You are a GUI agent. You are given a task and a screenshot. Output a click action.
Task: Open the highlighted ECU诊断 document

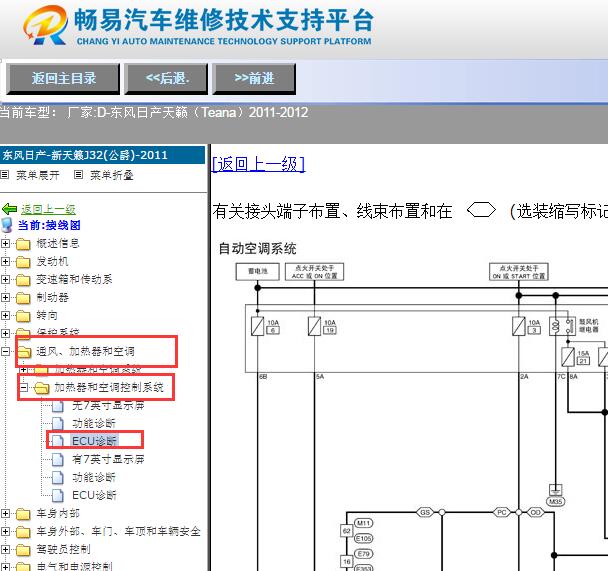point(94,441)
